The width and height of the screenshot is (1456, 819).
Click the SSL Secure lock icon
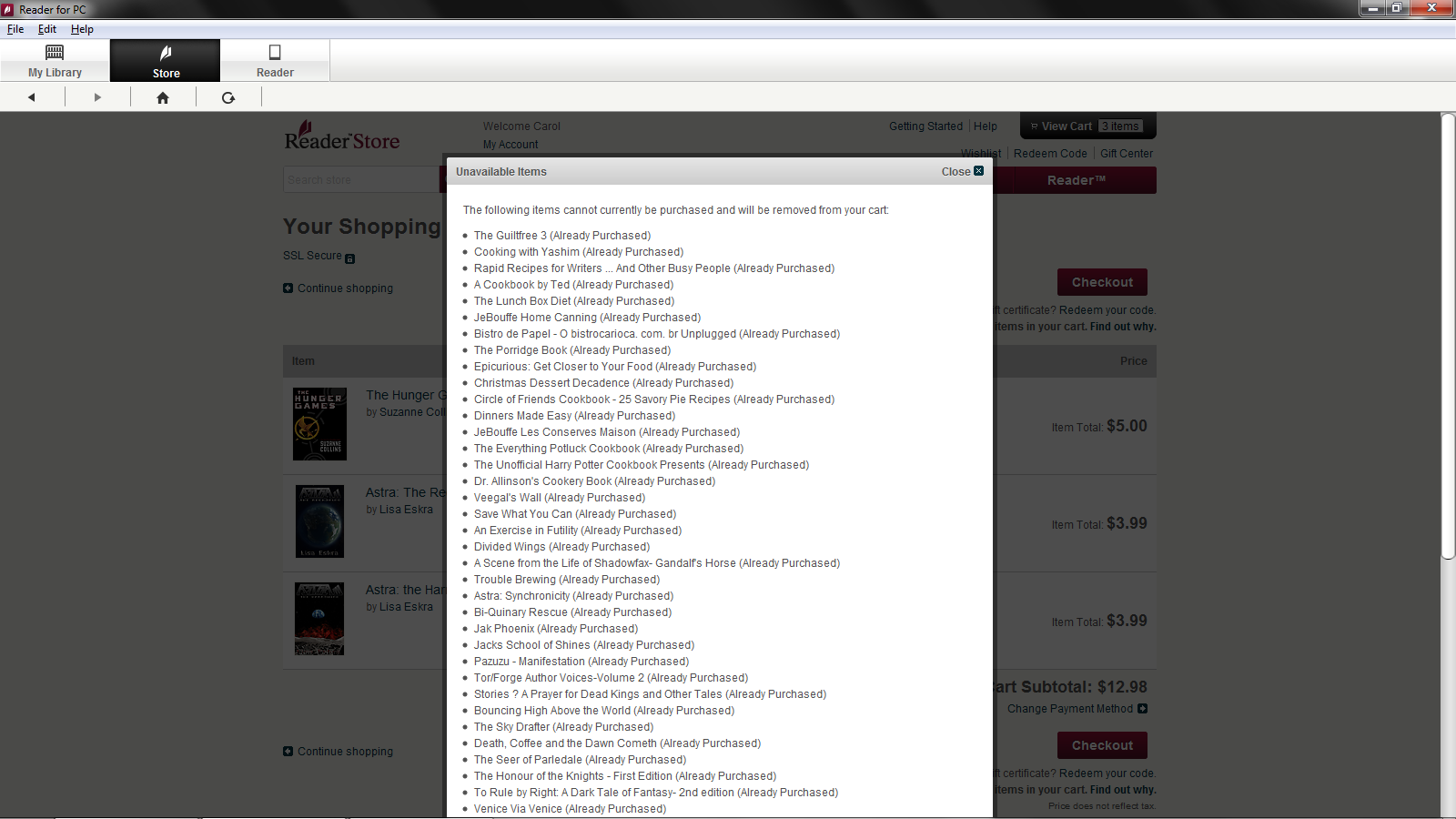[350, 258]
